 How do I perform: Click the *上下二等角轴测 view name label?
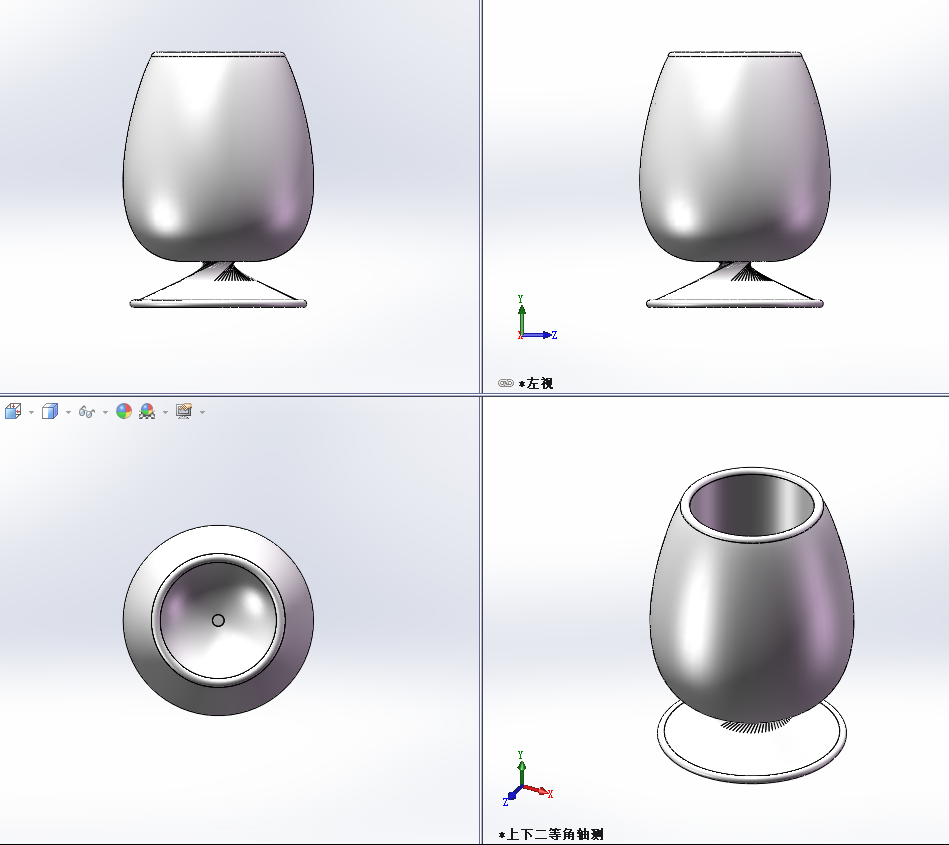coord(551,835)
